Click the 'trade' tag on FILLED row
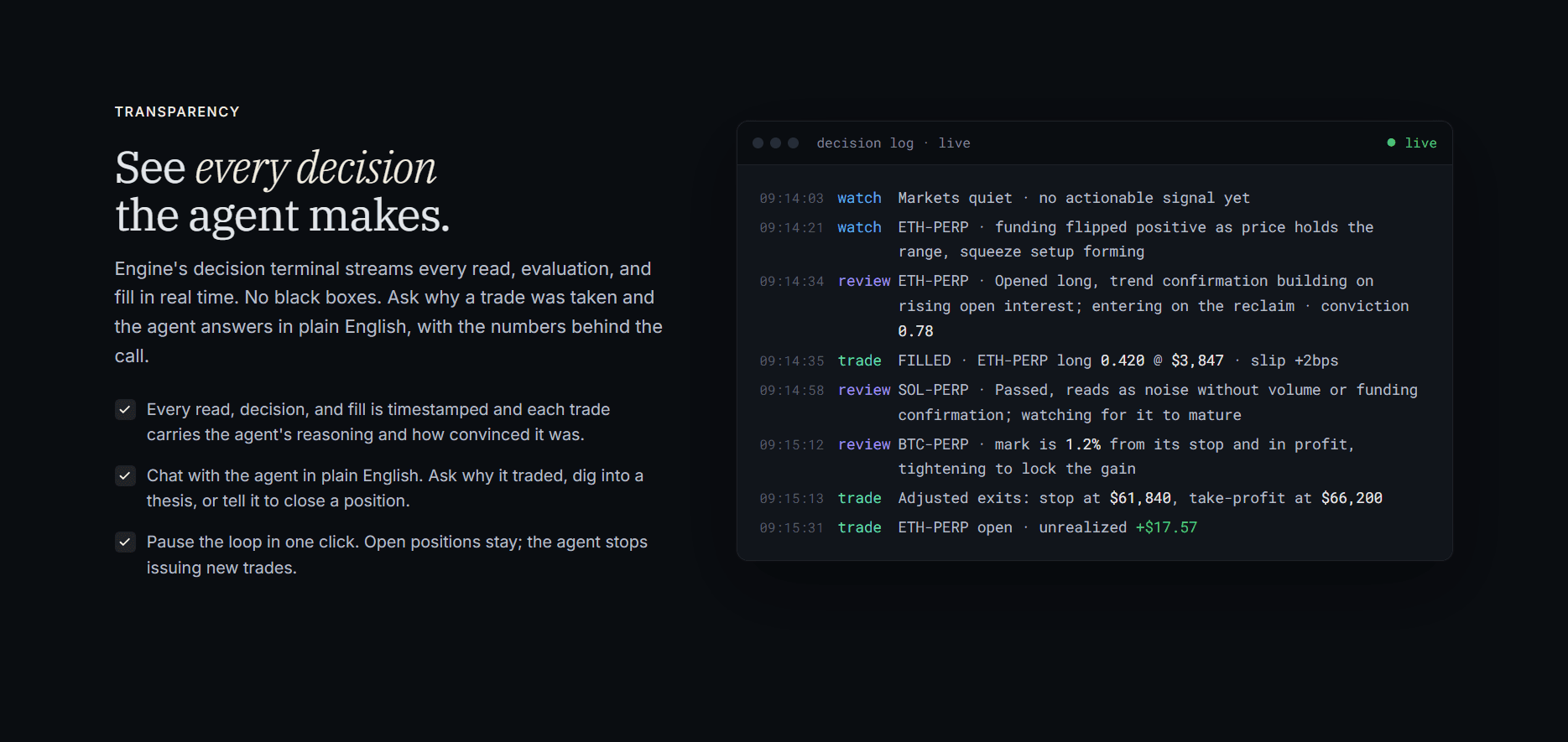This screenshot has height=742, width=1568. (859, 361)
